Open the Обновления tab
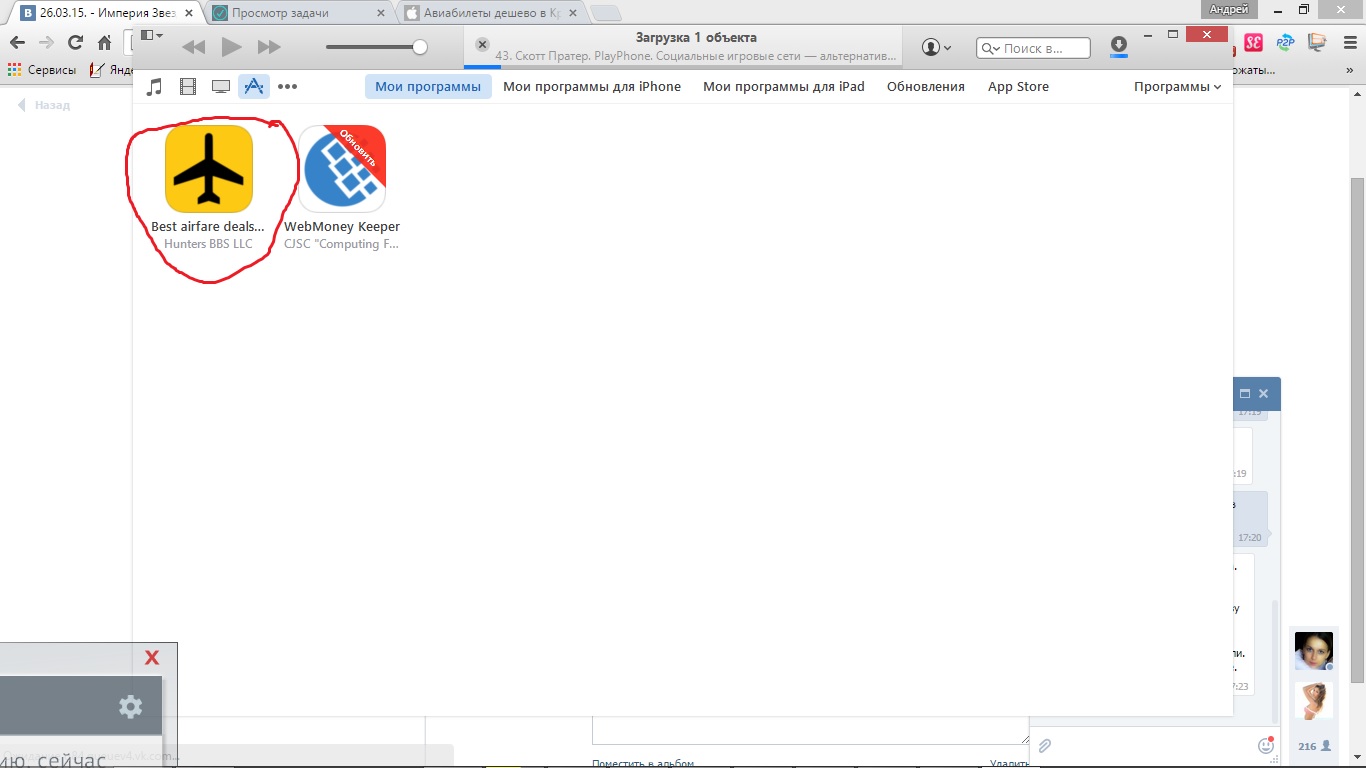The image size is (1366, 768). [926, 87]
